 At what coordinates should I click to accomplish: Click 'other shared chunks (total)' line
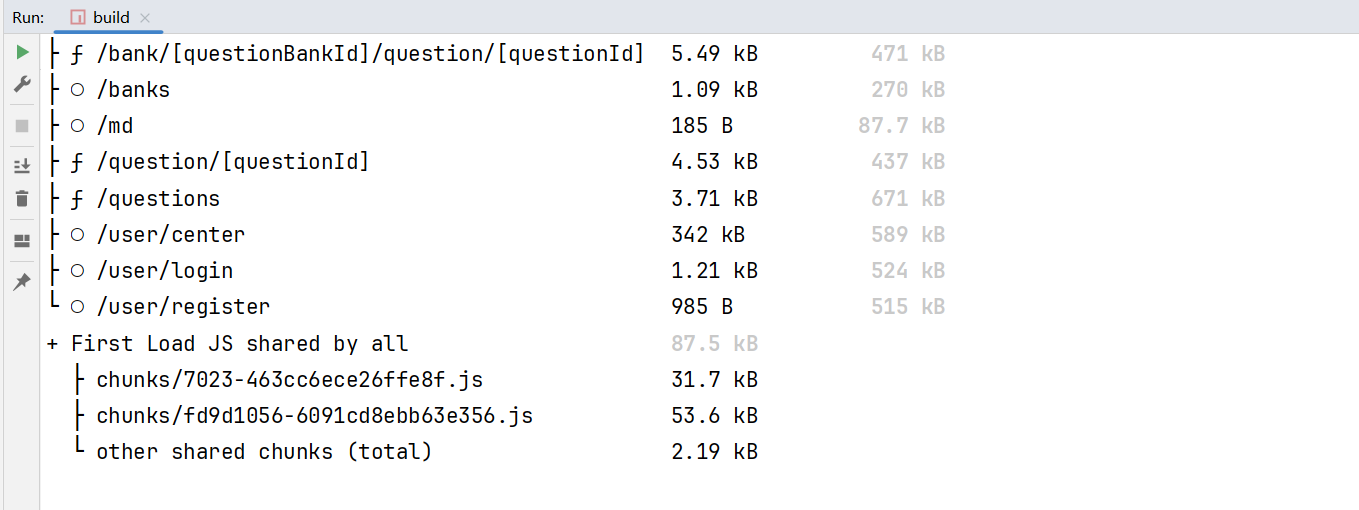[x=417, y=452]
